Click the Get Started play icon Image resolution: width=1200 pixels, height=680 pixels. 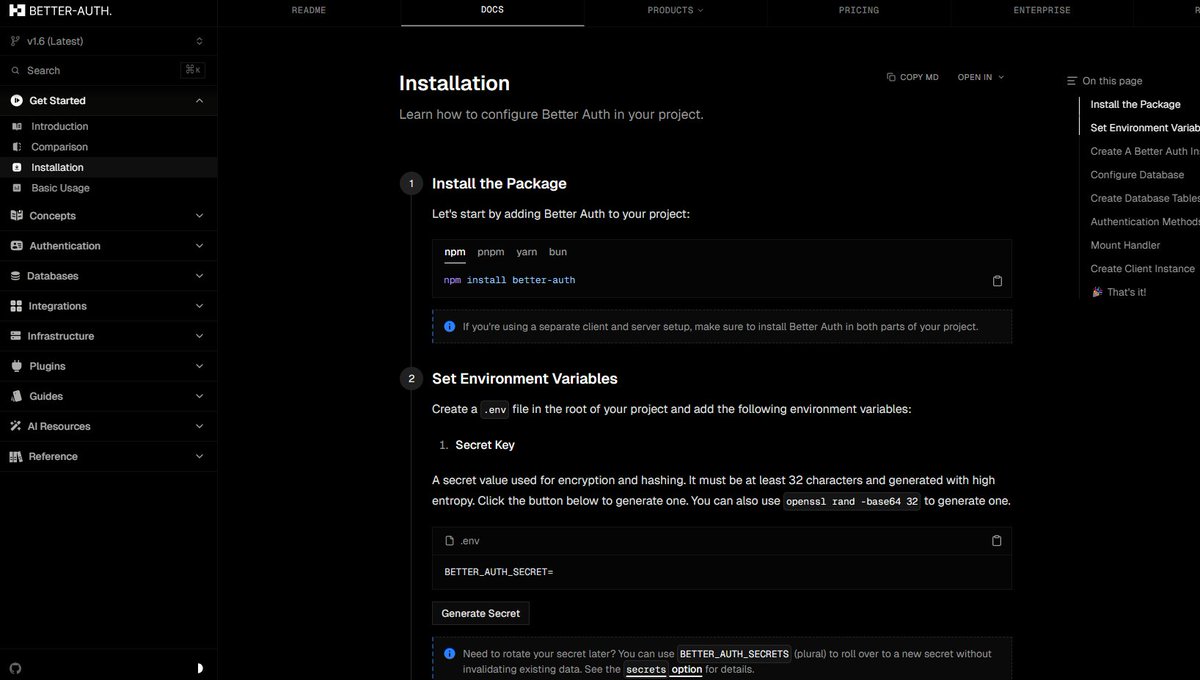point(17,100)
